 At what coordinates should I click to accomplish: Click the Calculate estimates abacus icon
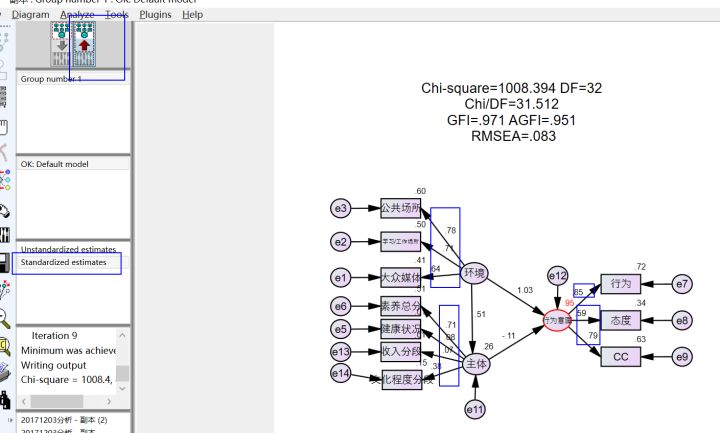pyautogui.click(x=5, y=235)
